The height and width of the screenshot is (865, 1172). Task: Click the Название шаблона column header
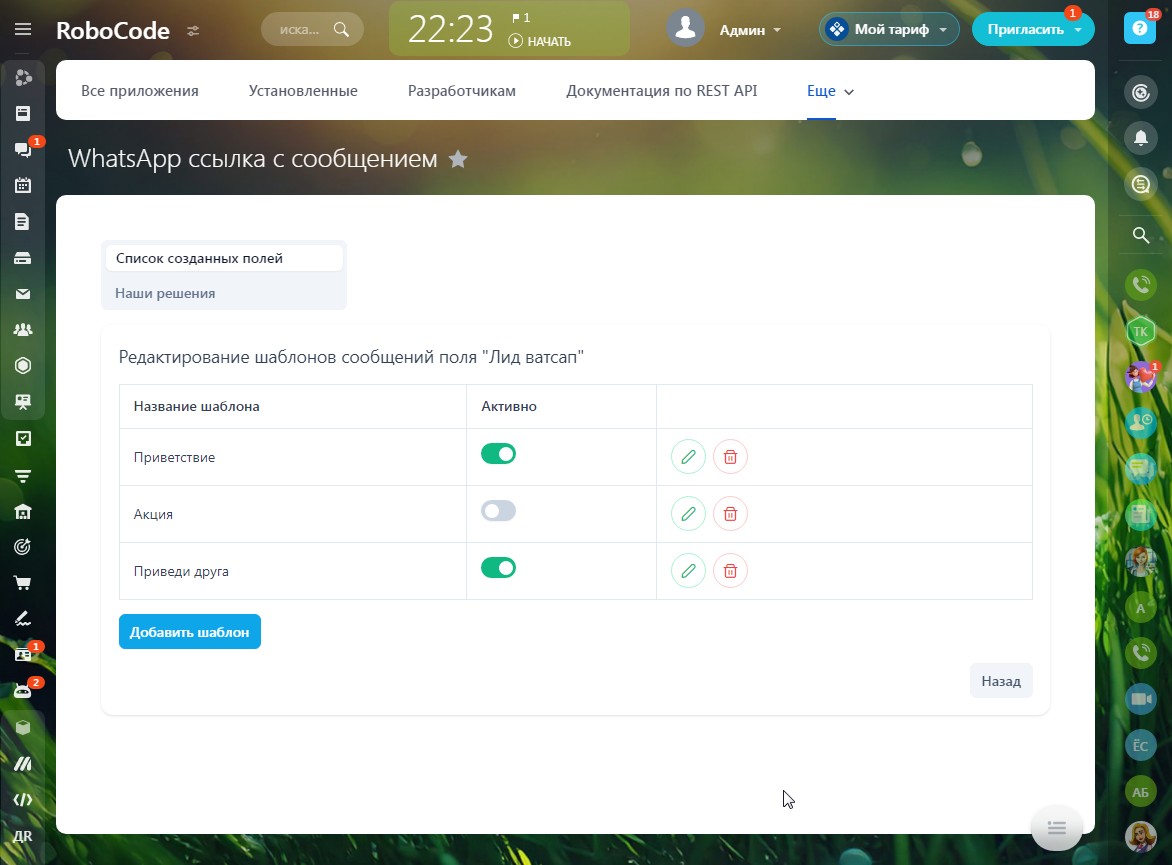click(197, 406)
